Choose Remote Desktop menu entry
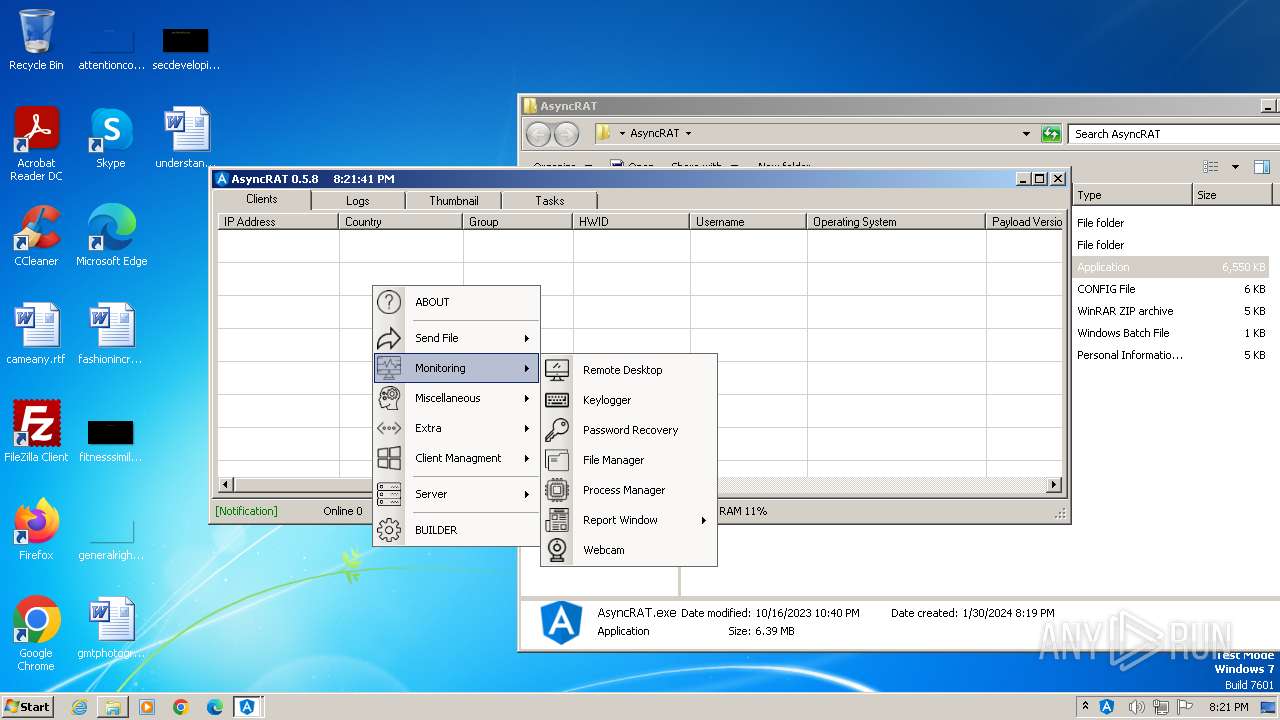Screen dimensions: 1280x720 [629, 370]
